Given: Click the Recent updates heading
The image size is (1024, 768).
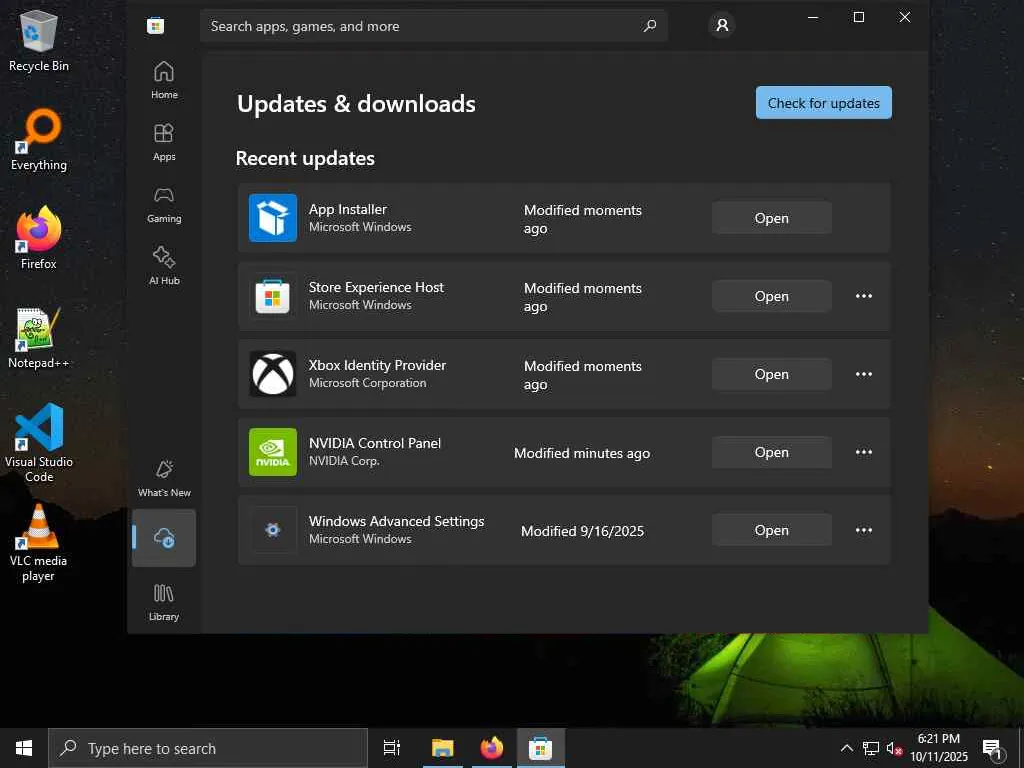Looking at the screenshot, I should click(305, 158).
